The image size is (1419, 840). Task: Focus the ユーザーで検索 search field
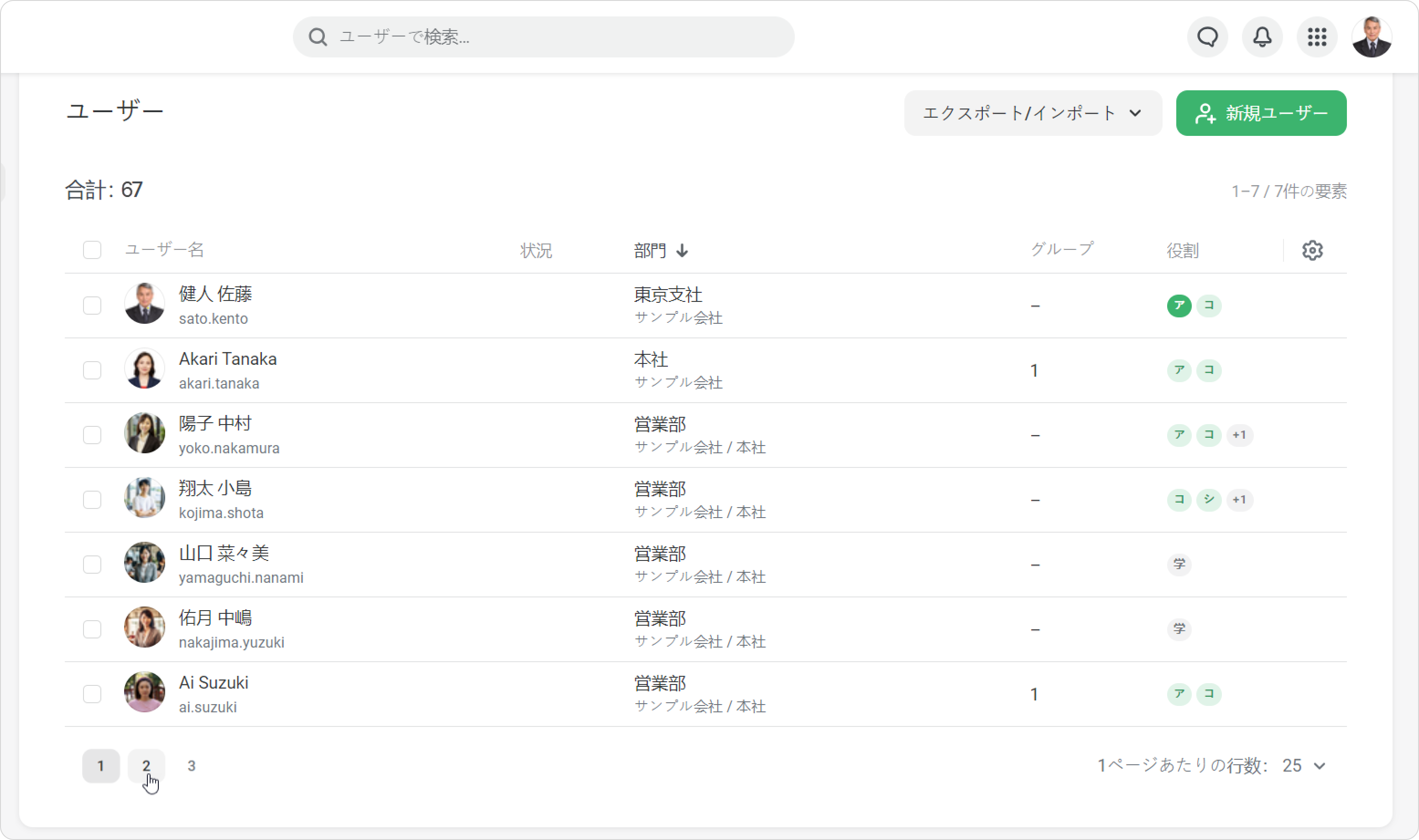tap(543, 37)
